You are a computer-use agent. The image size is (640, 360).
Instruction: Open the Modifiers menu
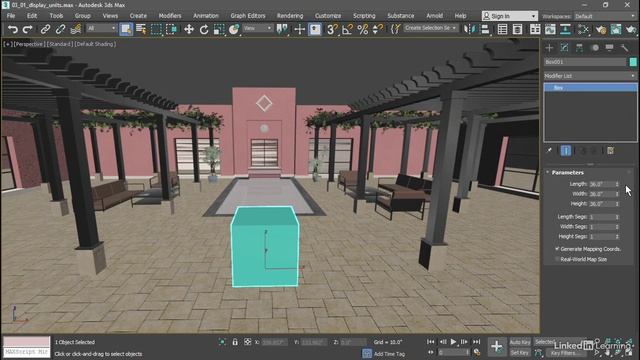[170, 16]
